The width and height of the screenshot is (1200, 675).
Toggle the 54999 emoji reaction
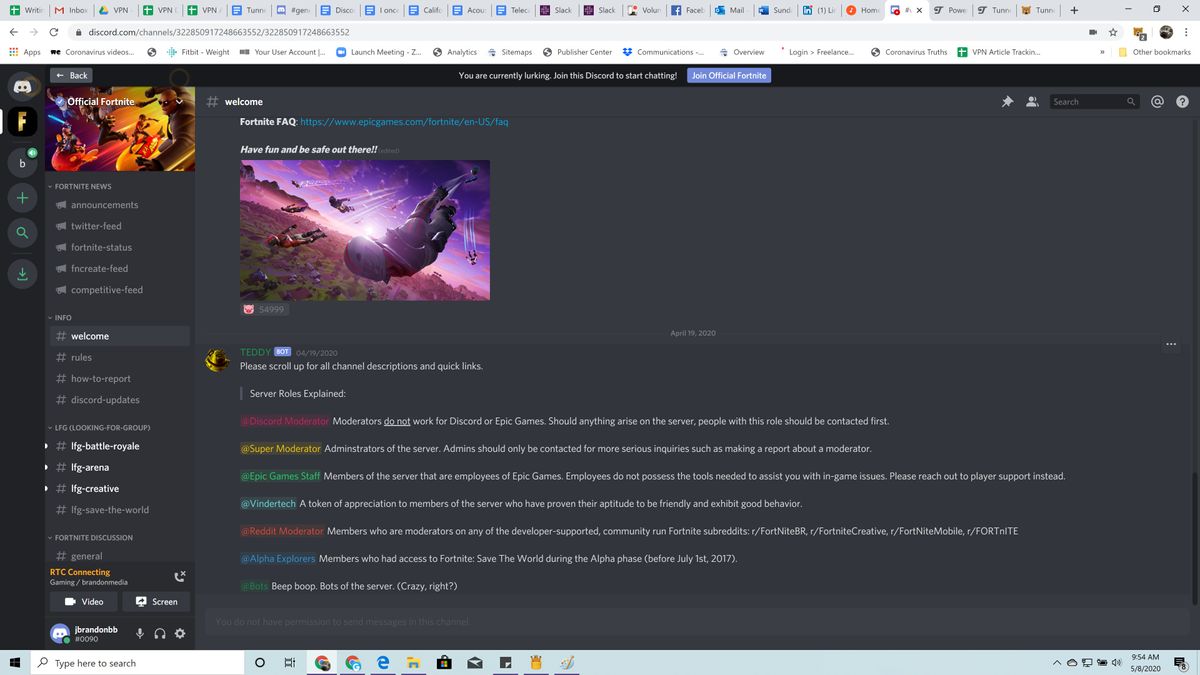pyautogui.click(x=263, y=309)
